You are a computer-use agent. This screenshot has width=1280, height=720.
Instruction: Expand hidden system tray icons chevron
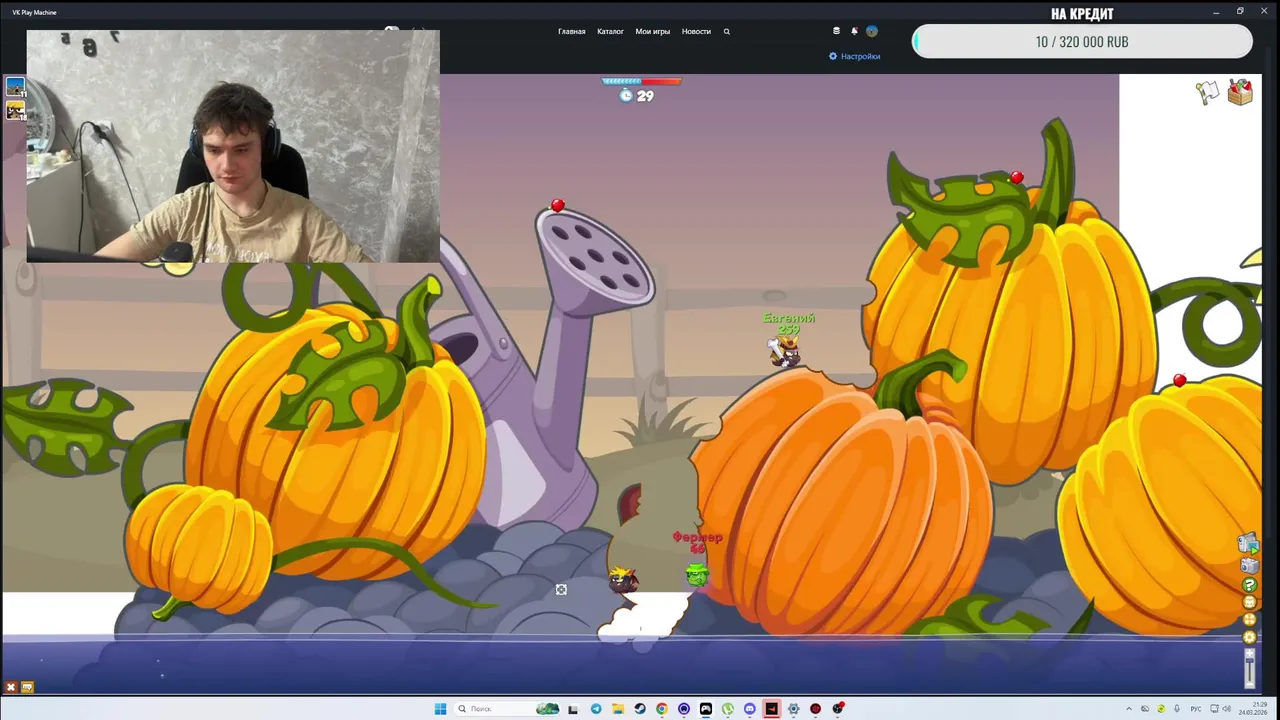pyautogui.click(x=1129, y=709)
